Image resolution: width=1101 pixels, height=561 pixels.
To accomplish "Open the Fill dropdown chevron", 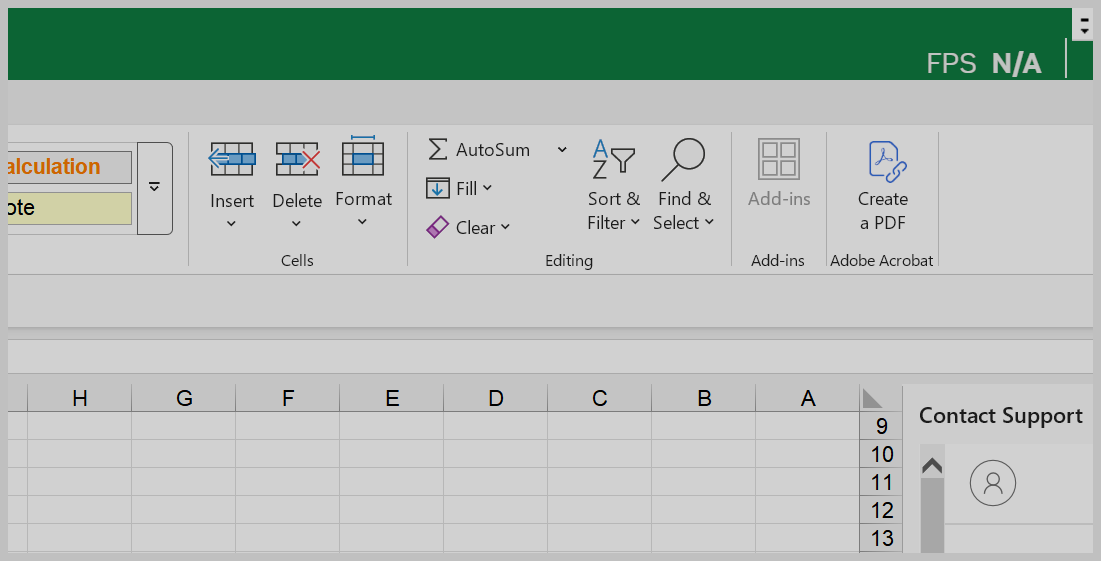I will coord(487,188).
